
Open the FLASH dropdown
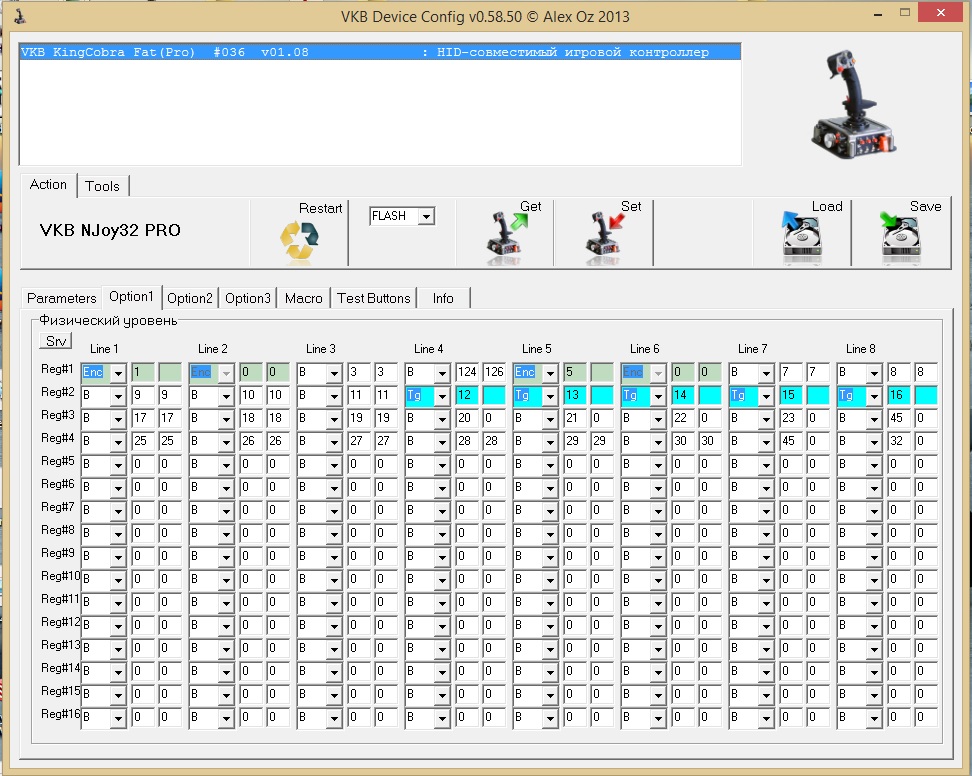click(426, 216)
